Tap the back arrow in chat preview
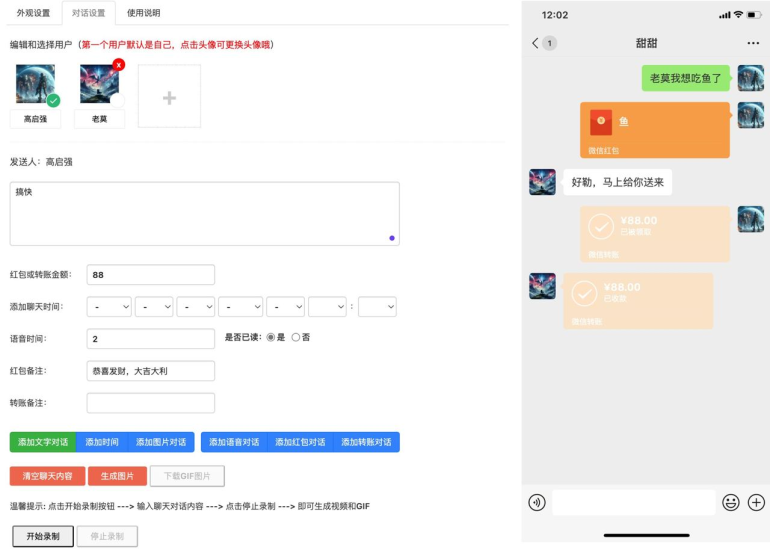This screenshot has width=770, height=550. (x=535, y=43)
